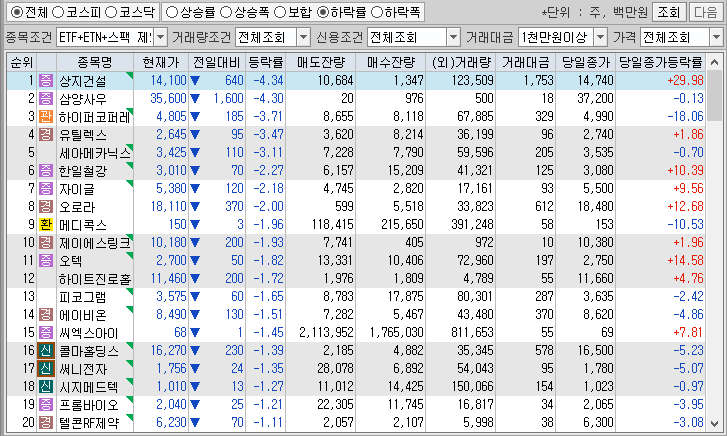727x436 pixels.
Task: Click the 증 badge beside 한일철강
Action: 46,171
